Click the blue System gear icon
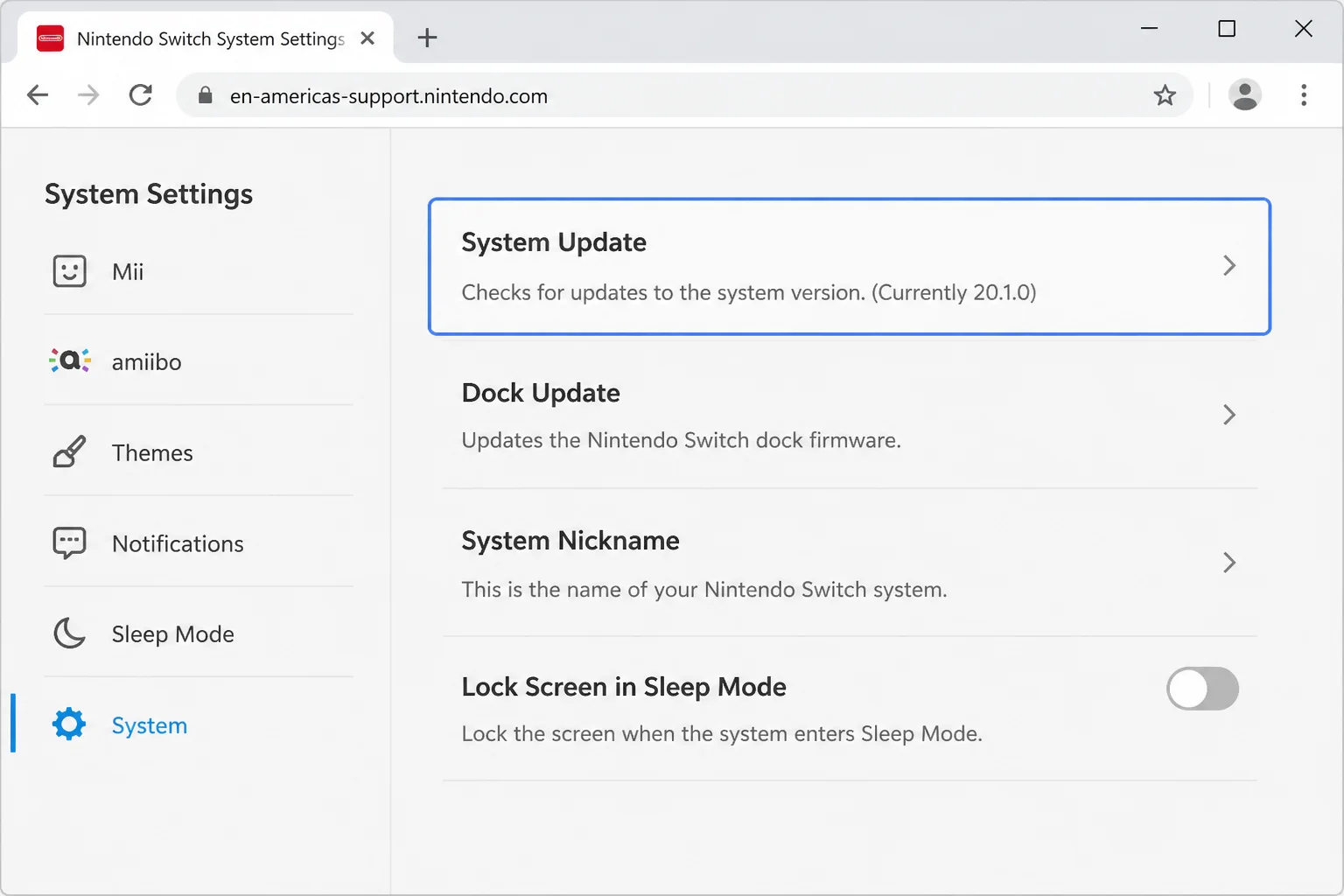 pyautogui.click(x=69, y=724)
